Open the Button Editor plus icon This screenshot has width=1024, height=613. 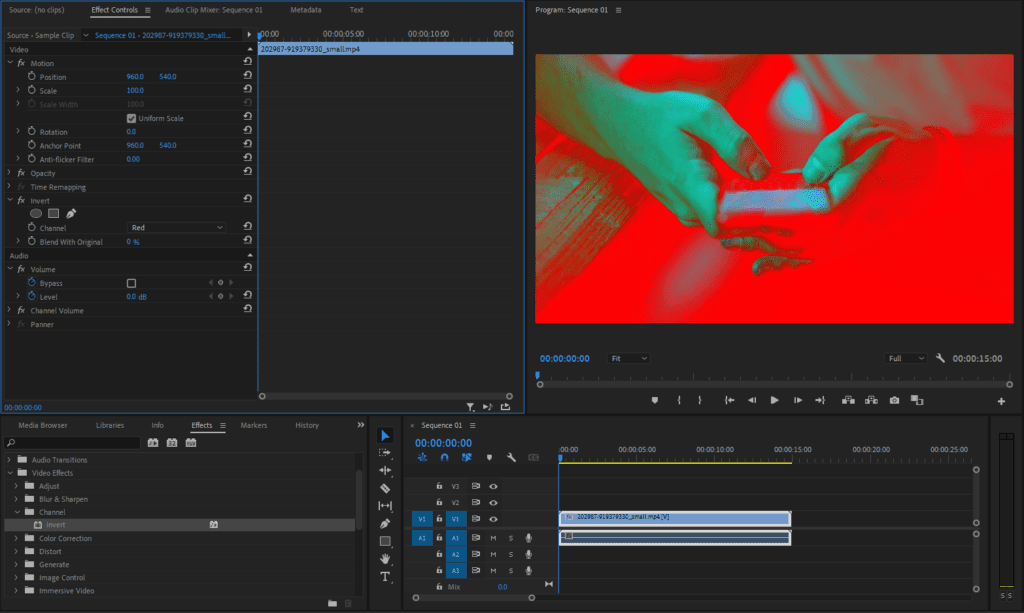pos(1001,401)
